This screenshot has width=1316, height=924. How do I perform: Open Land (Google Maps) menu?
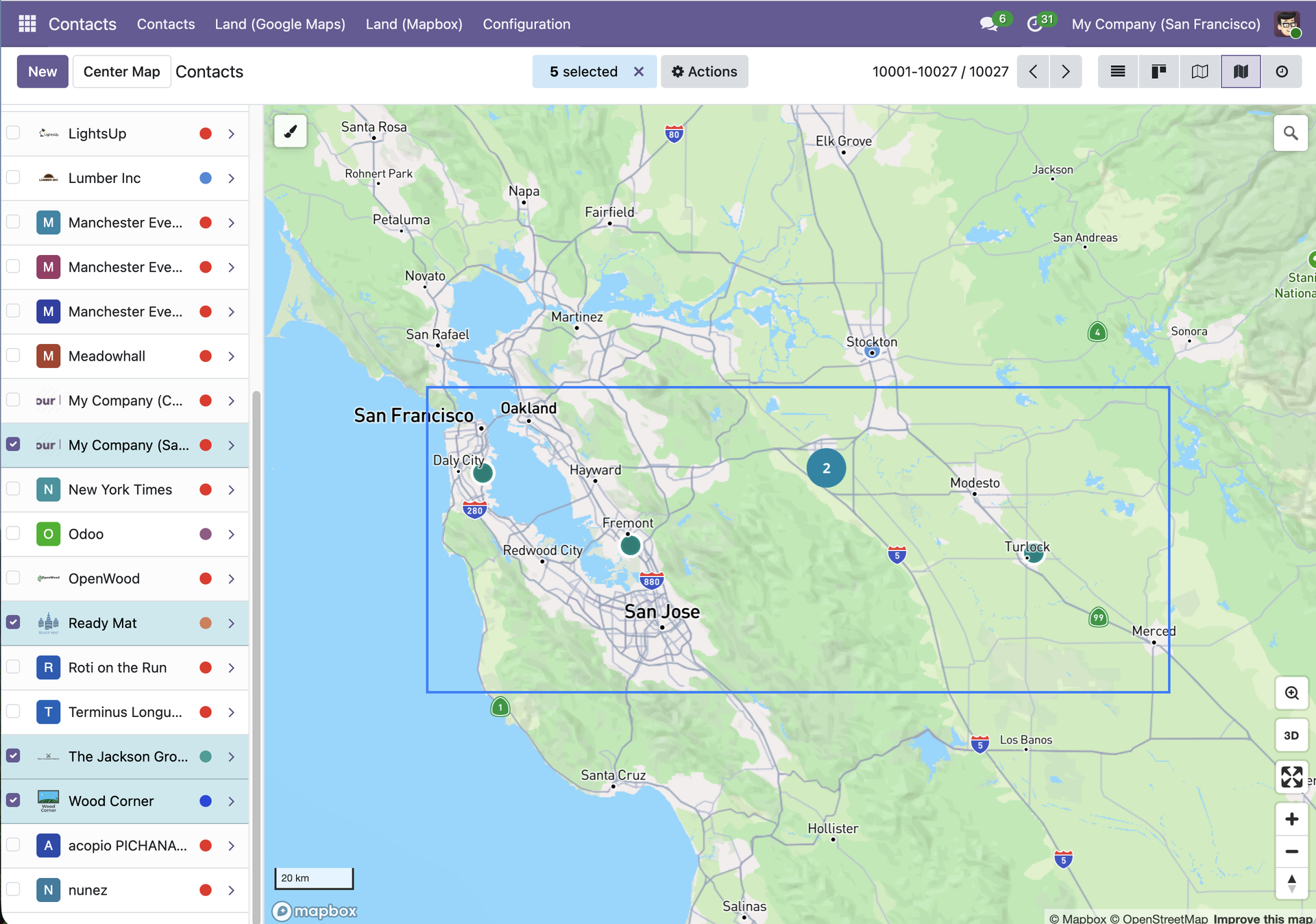(280, 24)
